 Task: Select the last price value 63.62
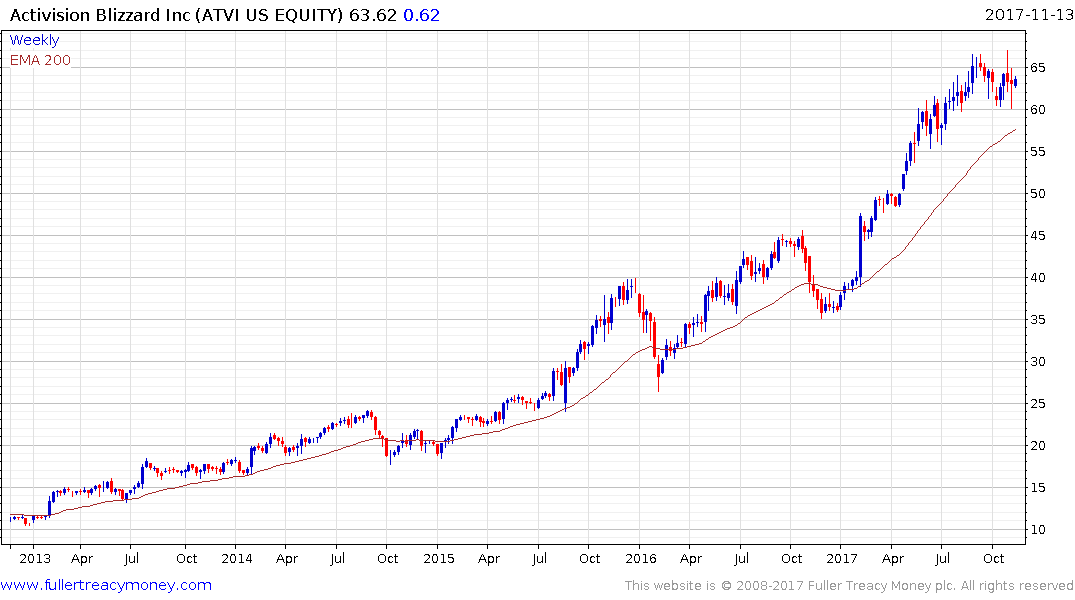(373, 15)
